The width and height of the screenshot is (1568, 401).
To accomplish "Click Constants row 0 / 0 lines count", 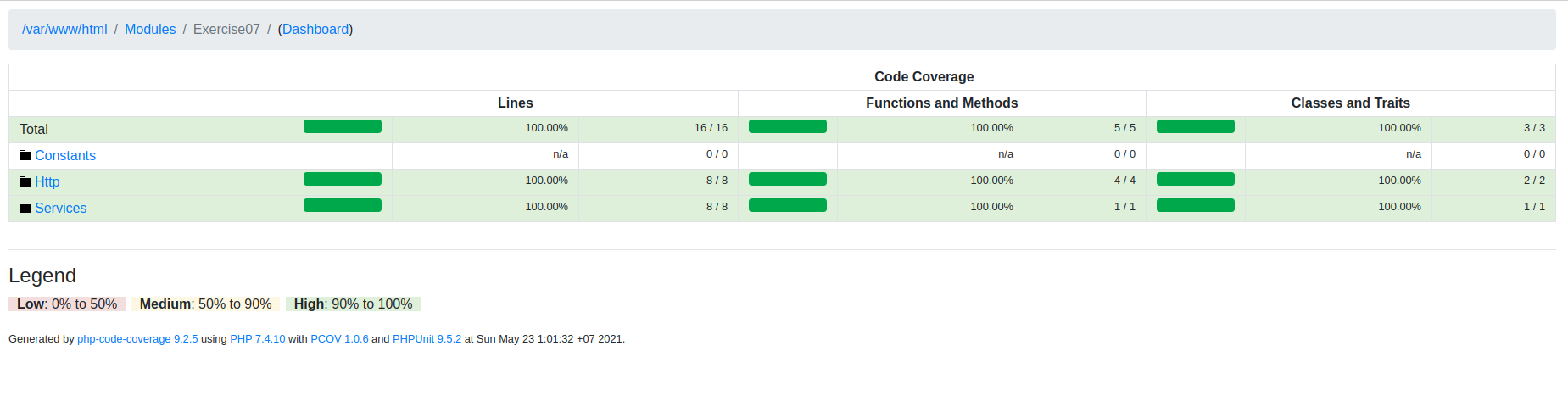I will pyautogui.click(x=717, y=154).
